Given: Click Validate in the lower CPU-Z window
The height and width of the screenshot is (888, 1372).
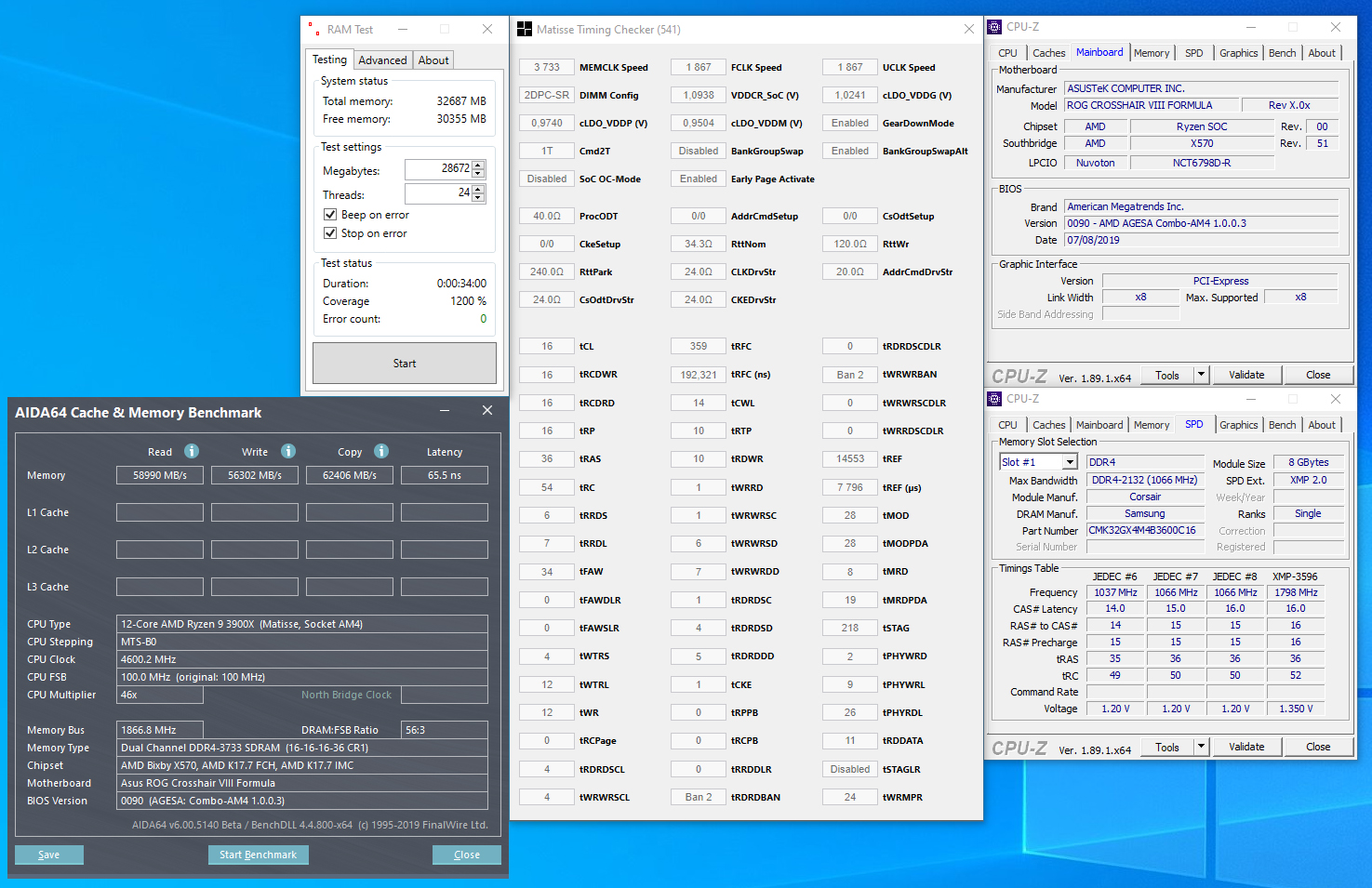Looking at the screenshot, I should (1246, 747).
